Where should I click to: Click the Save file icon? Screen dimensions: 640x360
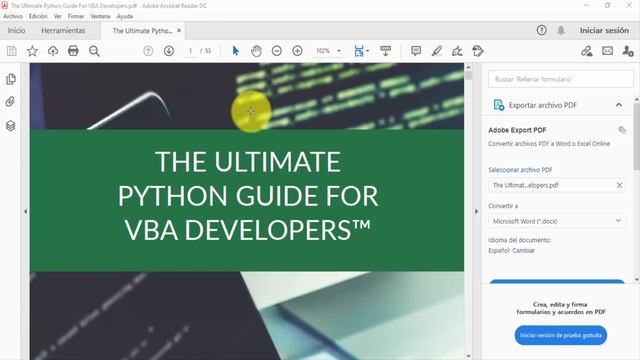pyautogui.click(x=12, y=51)
